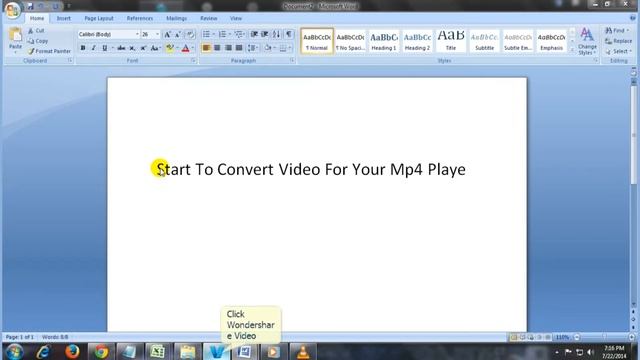Cut the selected text
The height and width of the screenshot is (360, 640).
click(36, 31)
